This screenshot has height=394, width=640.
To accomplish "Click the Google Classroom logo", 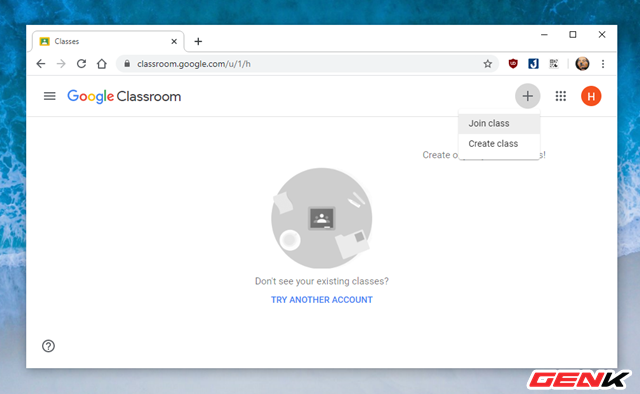I will (124, 96).
